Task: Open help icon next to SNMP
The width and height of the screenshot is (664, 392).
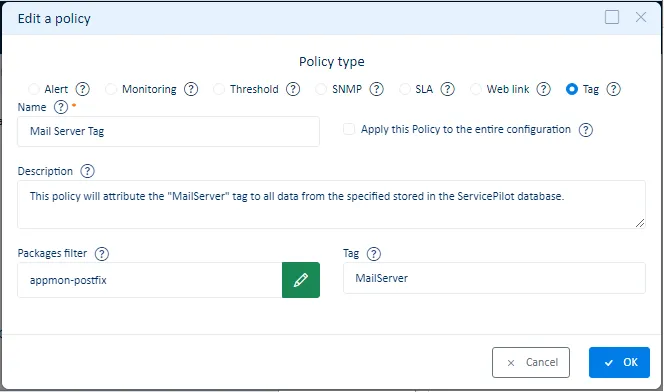Action: (x=376, y=89)
